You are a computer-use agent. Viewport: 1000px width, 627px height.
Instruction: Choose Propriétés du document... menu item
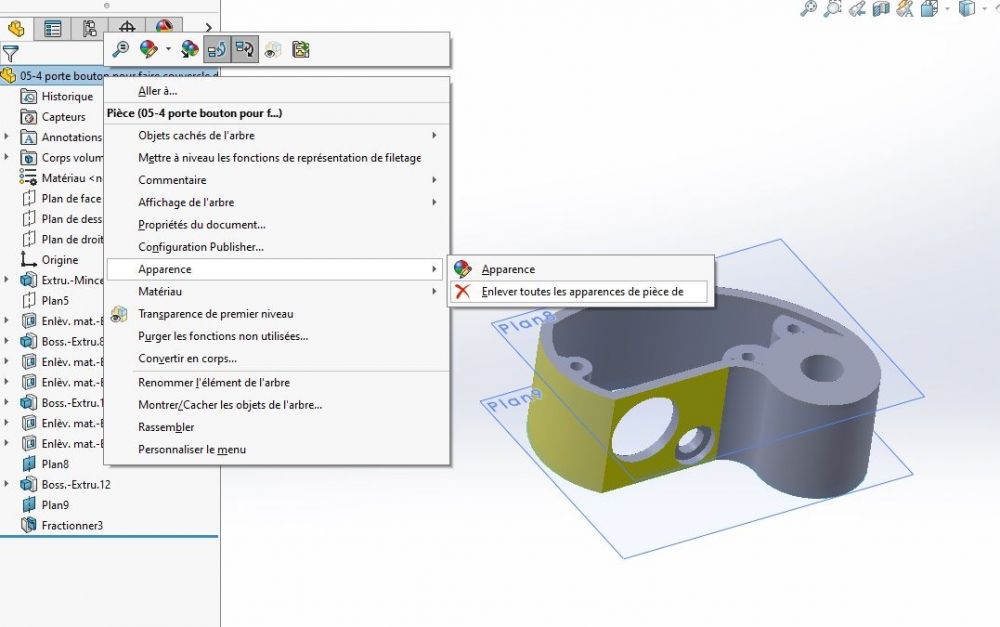[202, 225]
